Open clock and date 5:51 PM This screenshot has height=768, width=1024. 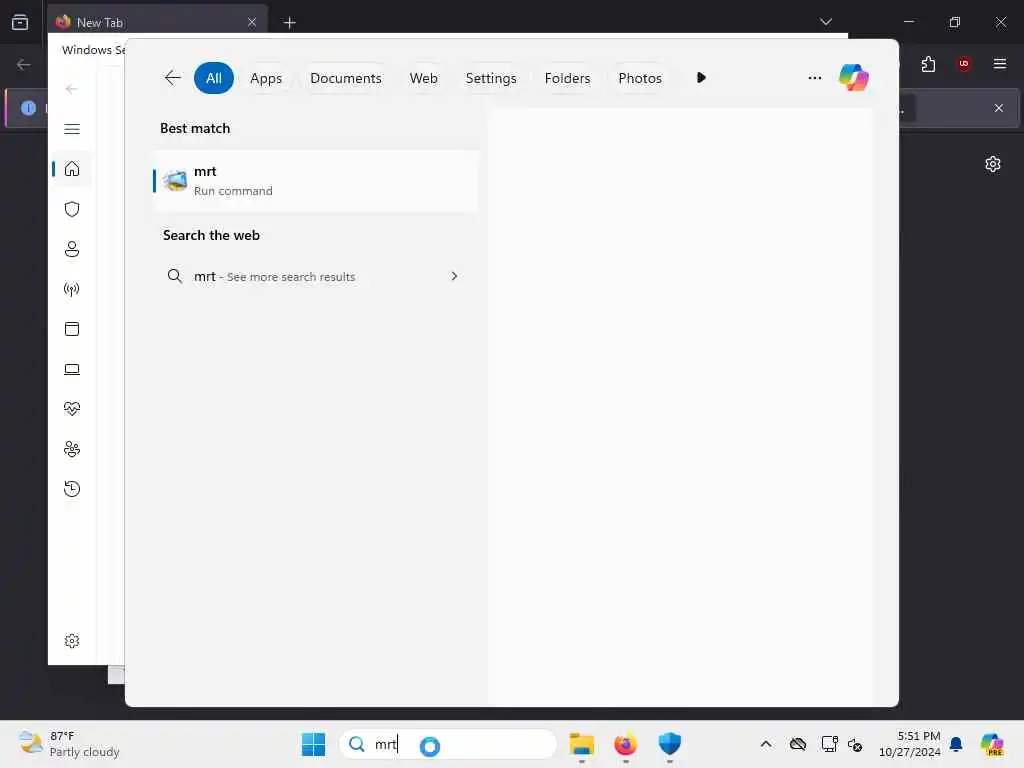point(910,744)
